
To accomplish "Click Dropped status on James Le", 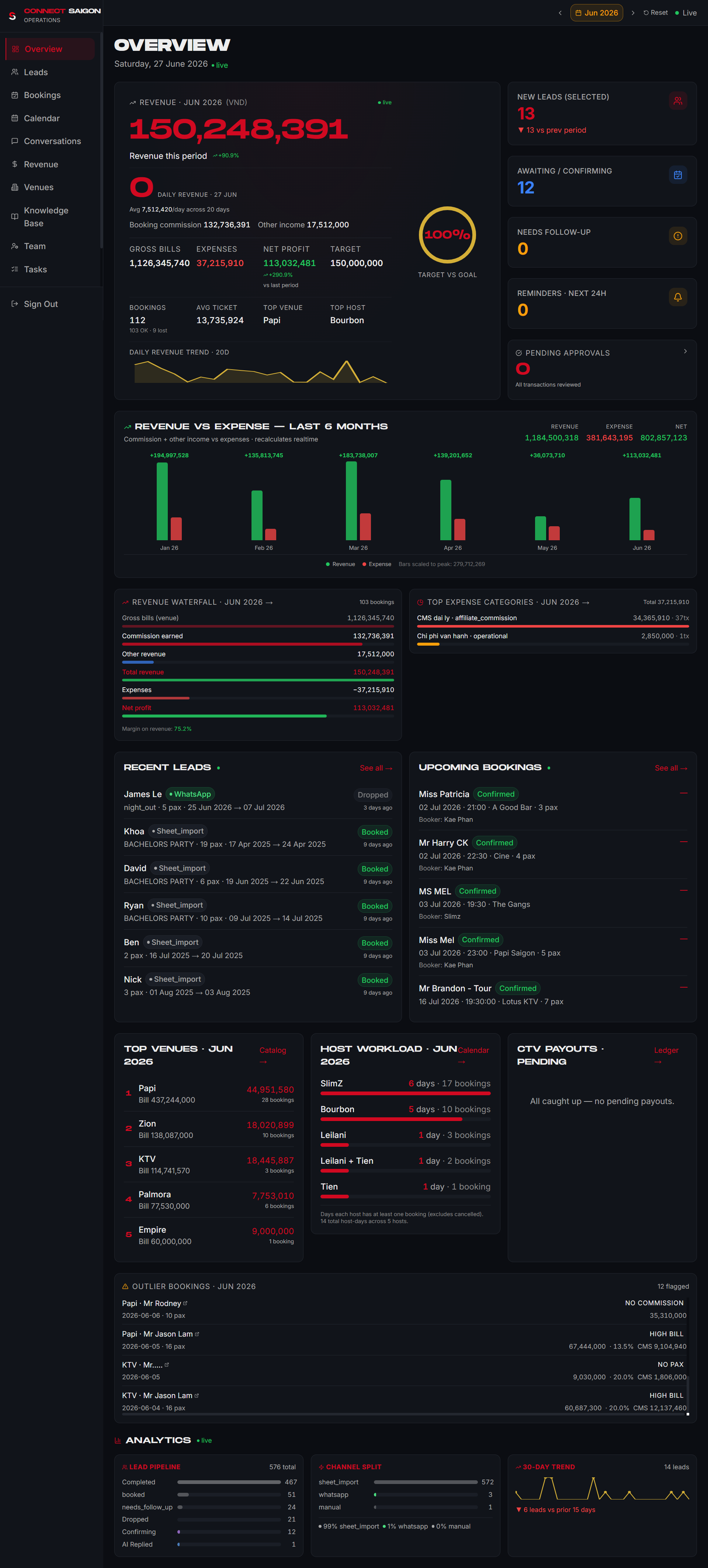I will coord(373,795).
